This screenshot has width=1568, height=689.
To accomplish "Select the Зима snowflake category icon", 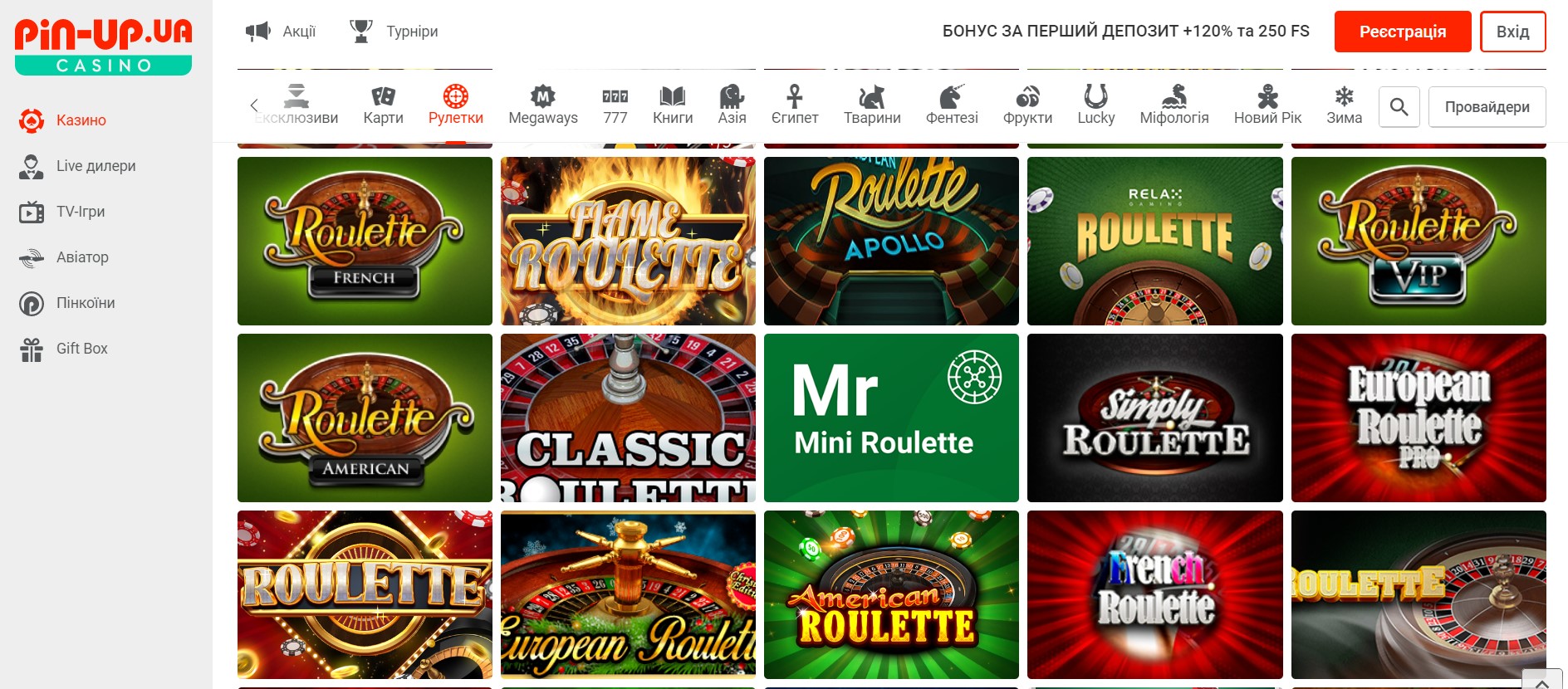I will coord(1344,96).
